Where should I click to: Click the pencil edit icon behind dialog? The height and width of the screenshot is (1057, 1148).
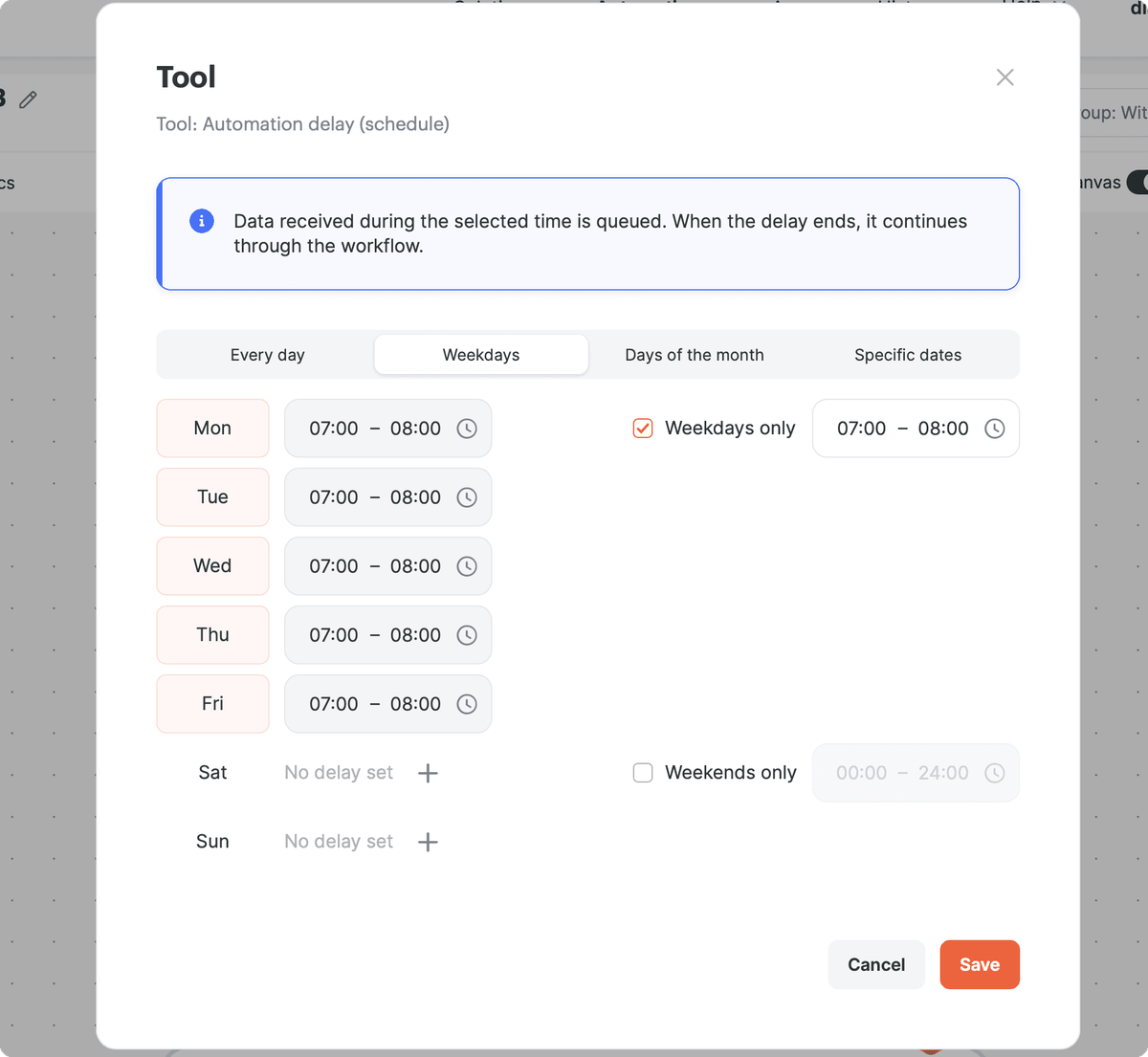(28, 99)
